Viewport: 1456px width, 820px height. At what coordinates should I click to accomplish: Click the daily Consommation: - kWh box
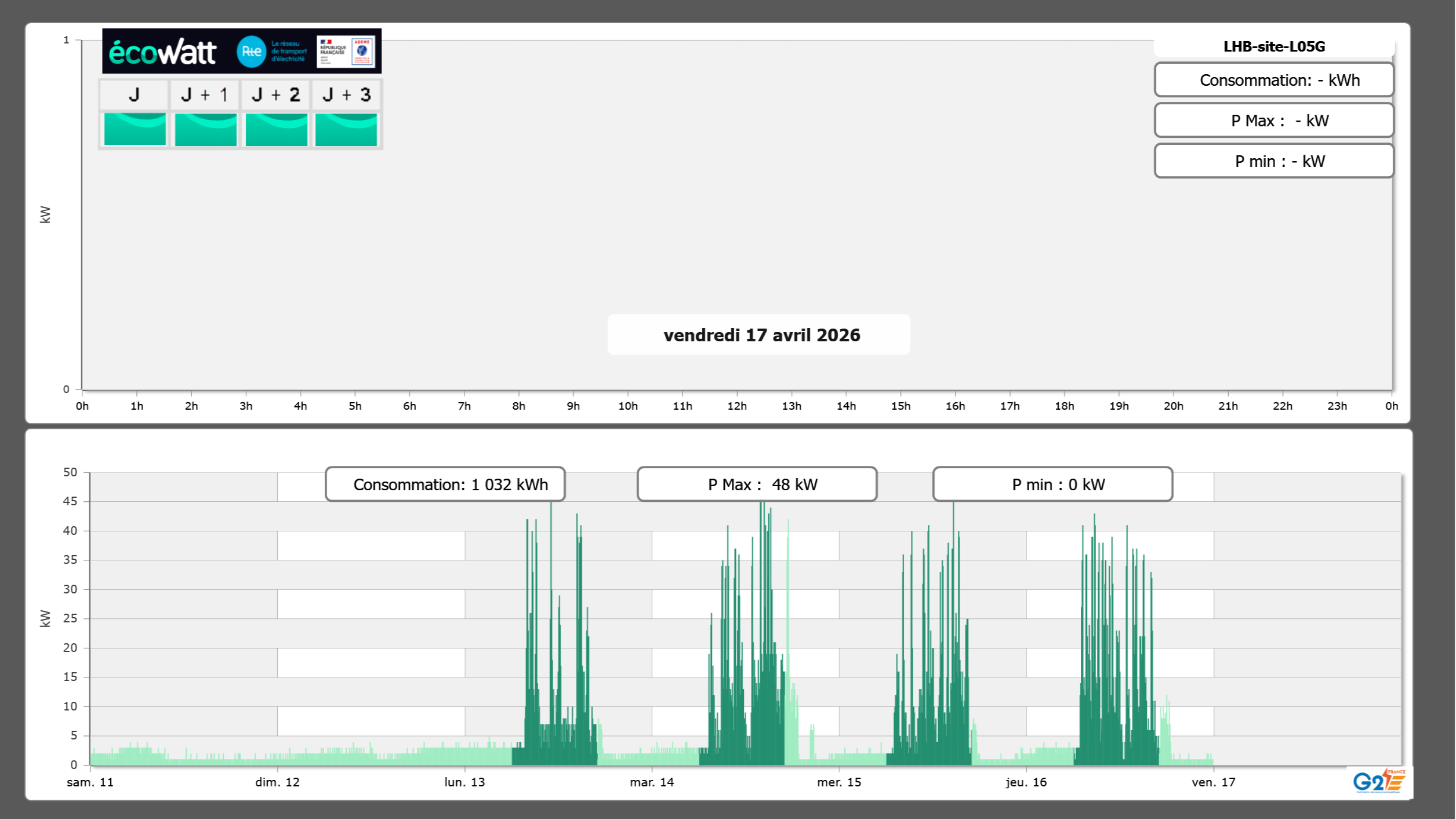pos(1273,80)
